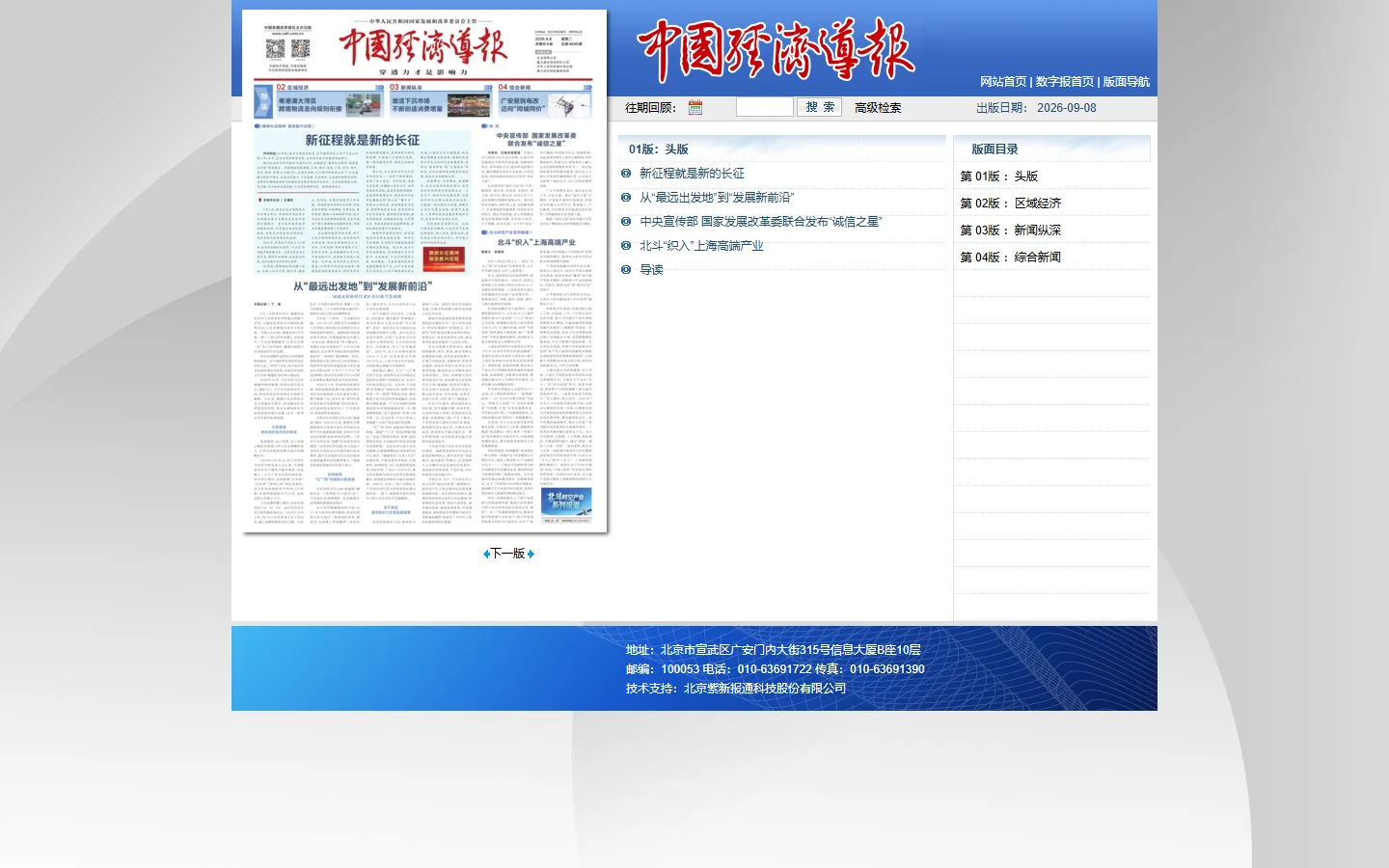Viewport: 1389px width, 868px height.
Task: Open the 导读 article link
Action: (x=652, y=270)
